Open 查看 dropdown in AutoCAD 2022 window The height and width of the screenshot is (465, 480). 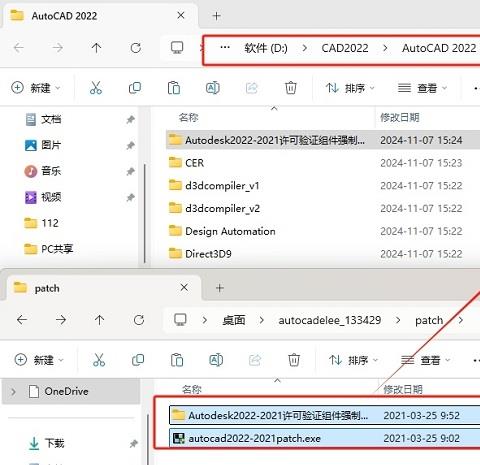(422, 88)
